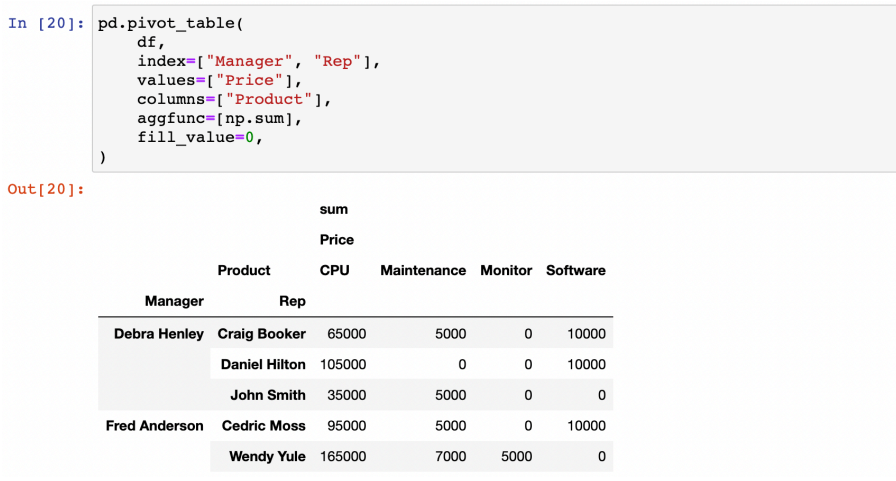Click Daniel Hilton's Software value 10000

pyautogui.click(x=586, y=365)
